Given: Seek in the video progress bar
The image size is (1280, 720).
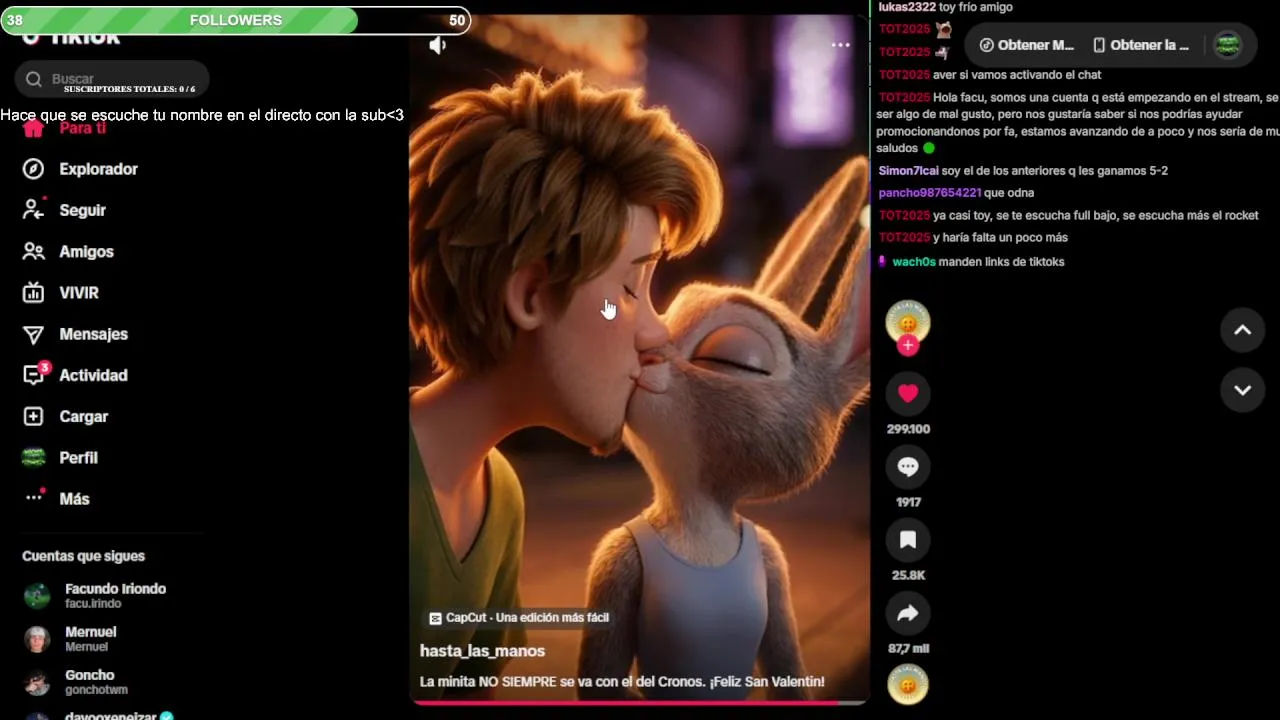Looking at the screenshot, I should click(639, 702).
